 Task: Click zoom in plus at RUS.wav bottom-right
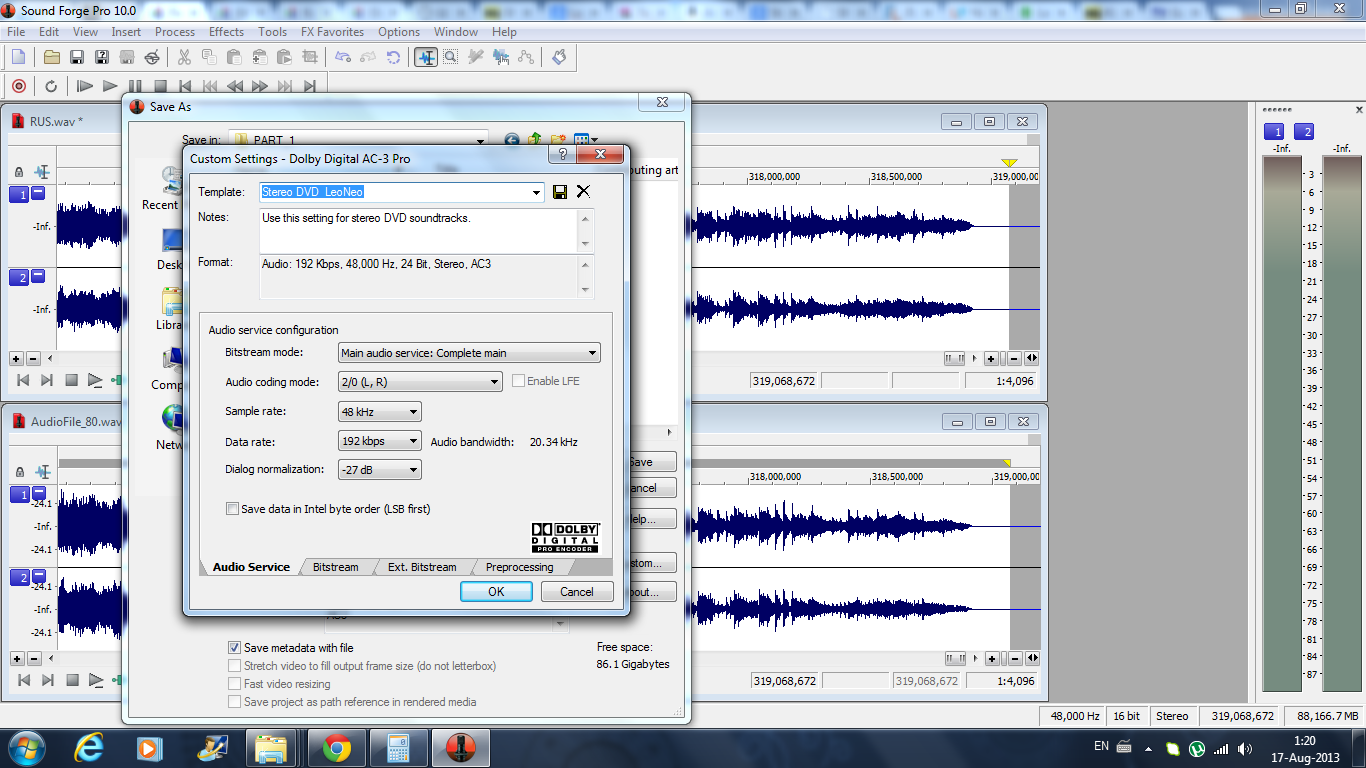coord(991,358)
